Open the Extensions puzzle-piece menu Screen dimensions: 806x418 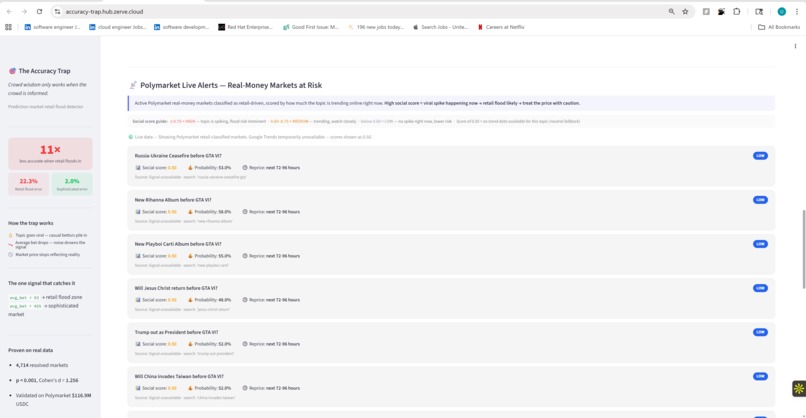737,11
